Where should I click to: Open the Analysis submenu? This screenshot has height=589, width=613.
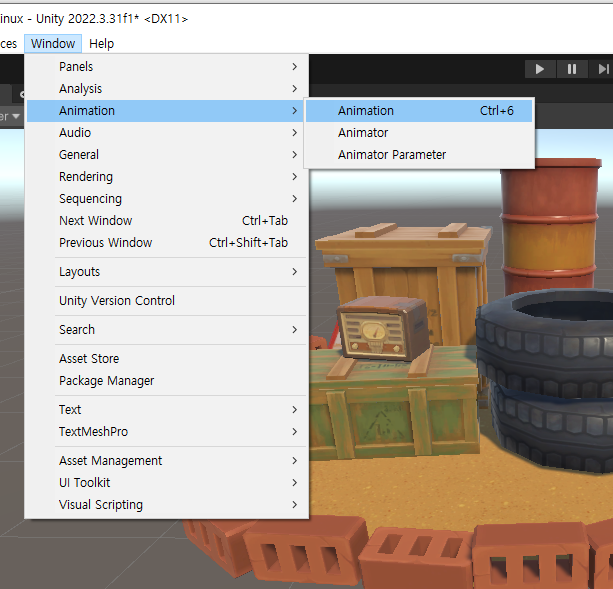pos(166,89)
